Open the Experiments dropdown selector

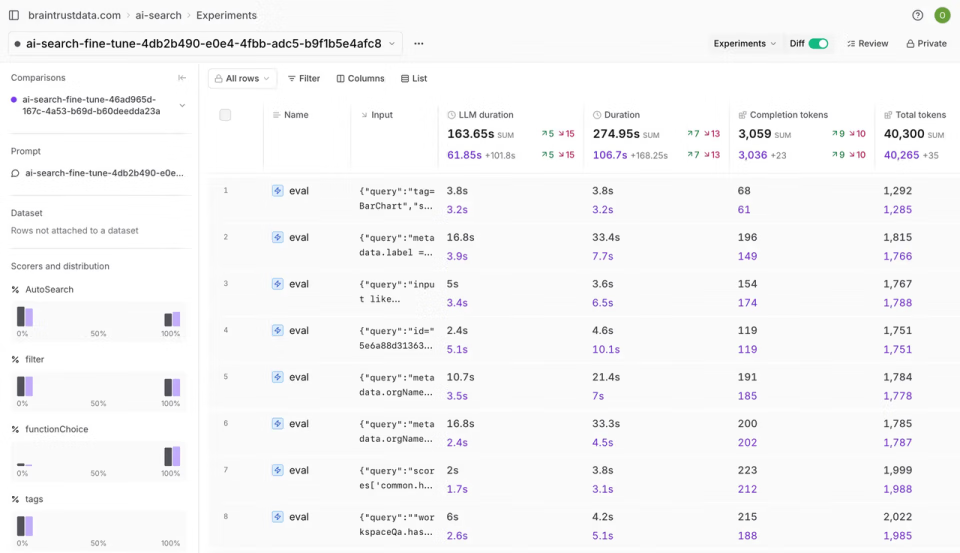point(744,44)
